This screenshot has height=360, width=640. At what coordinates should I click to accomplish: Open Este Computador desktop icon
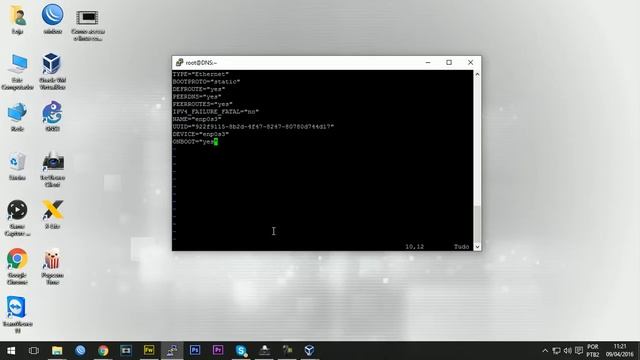click(18, 72)
